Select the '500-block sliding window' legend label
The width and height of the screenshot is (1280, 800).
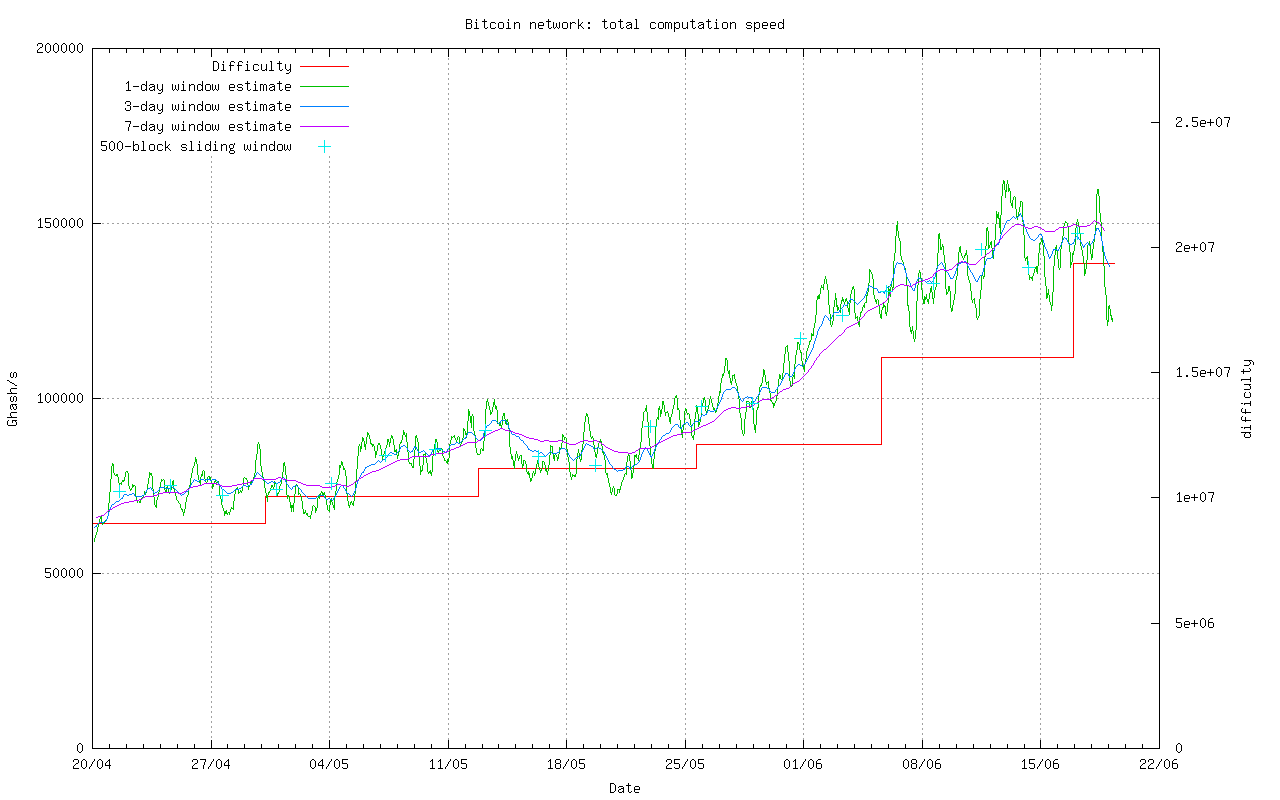click(196, 147)
